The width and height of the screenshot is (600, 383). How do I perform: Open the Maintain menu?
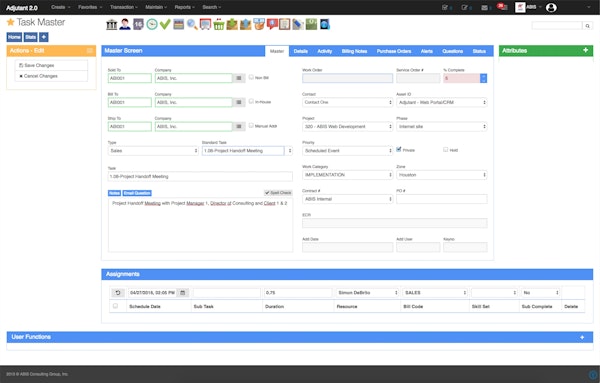156,7
